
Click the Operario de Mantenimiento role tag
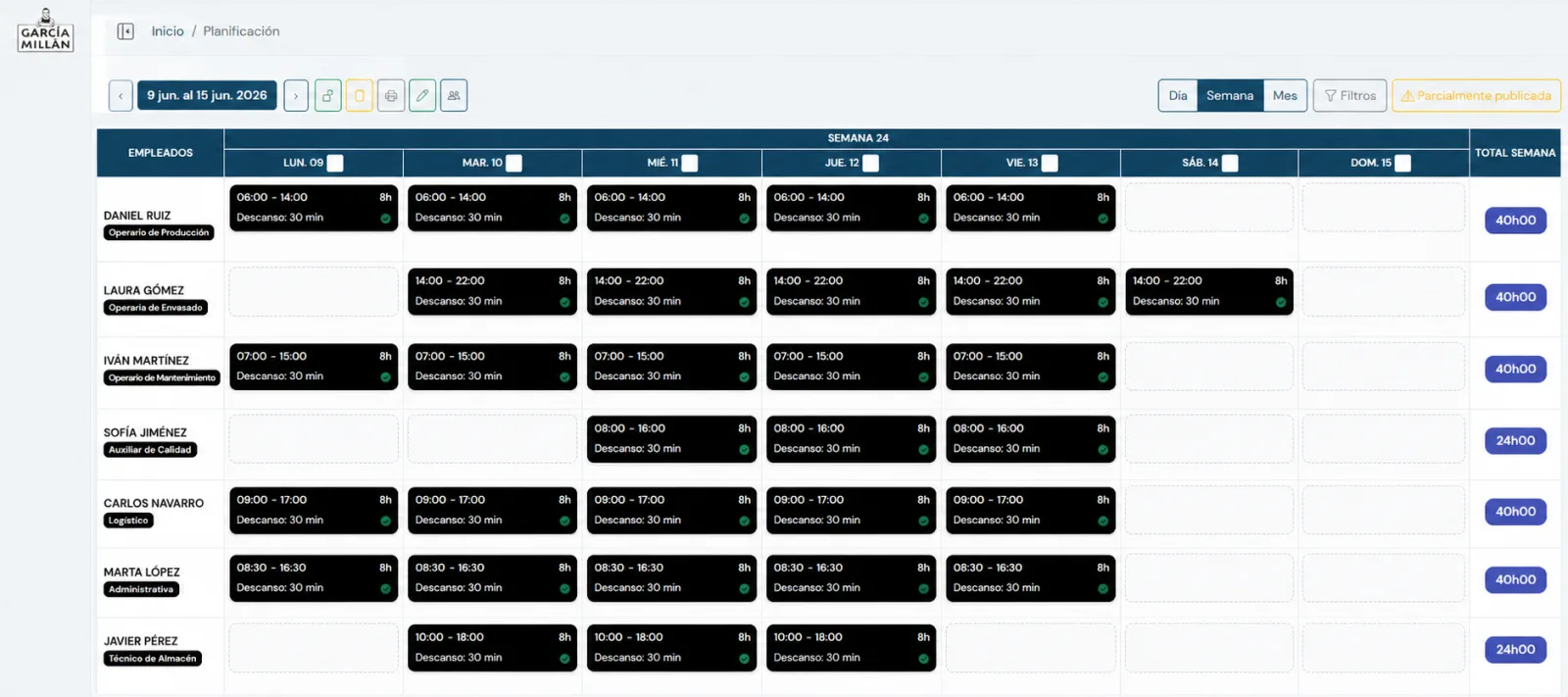(162, 377)
